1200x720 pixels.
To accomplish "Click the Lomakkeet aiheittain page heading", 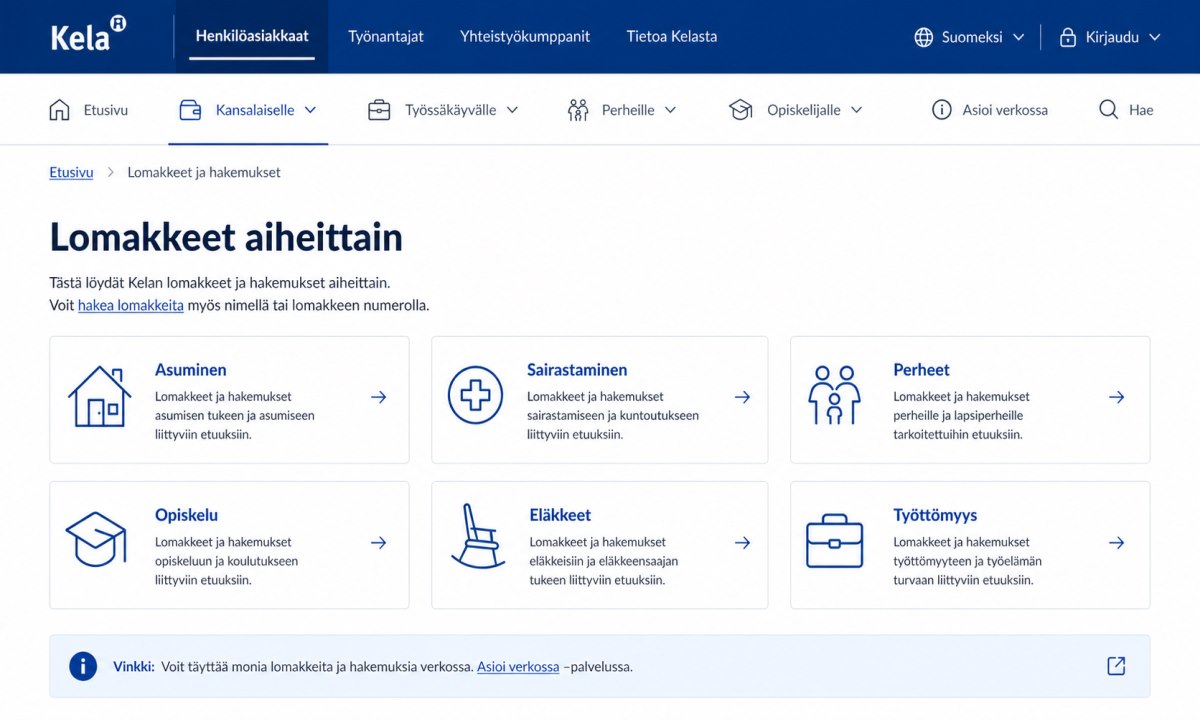I will coord(226,237).
